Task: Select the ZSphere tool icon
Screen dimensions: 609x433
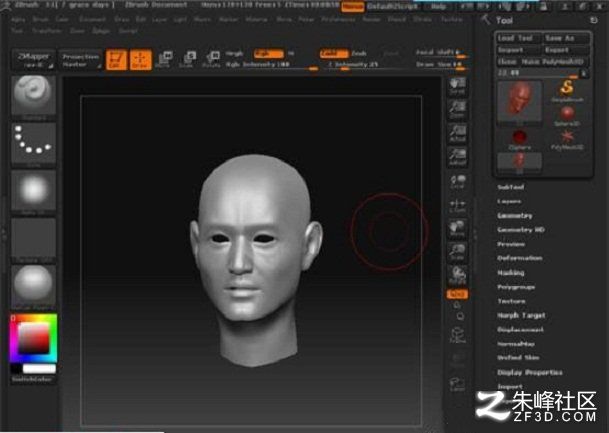Action: tap(519, 139)
